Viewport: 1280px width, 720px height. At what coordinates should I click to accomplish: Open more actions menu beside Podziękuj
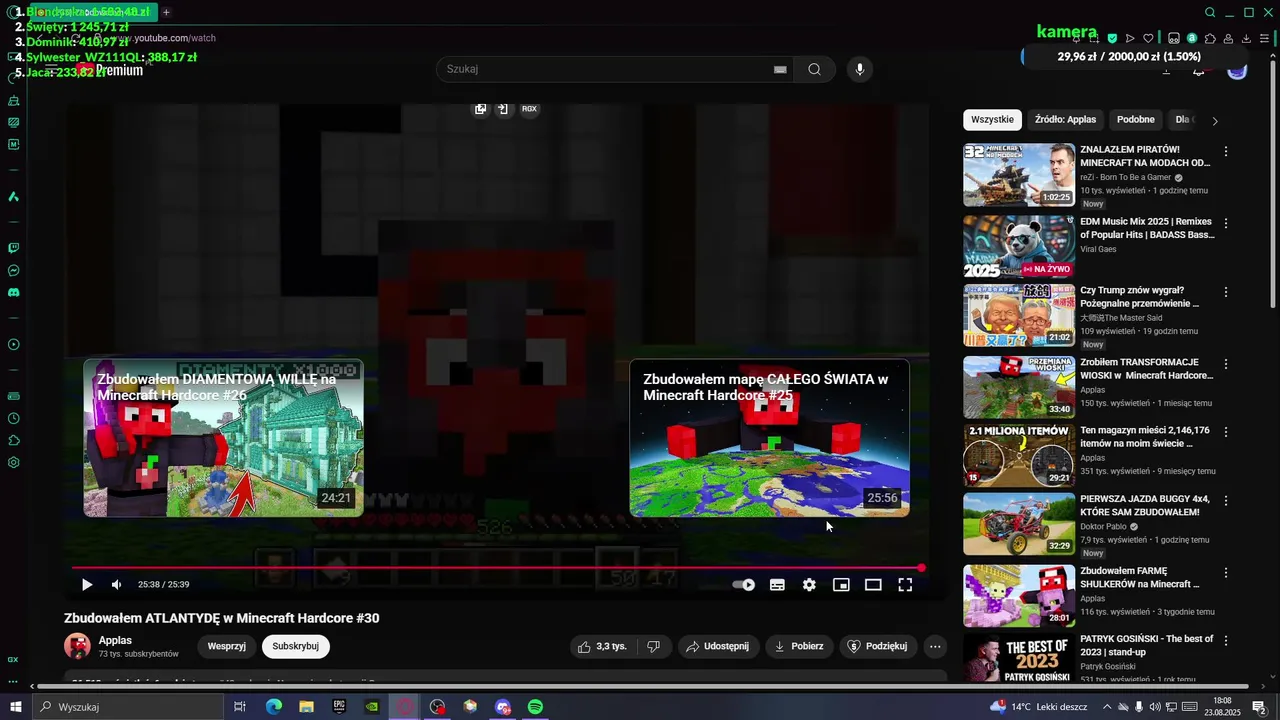(935, 647)
